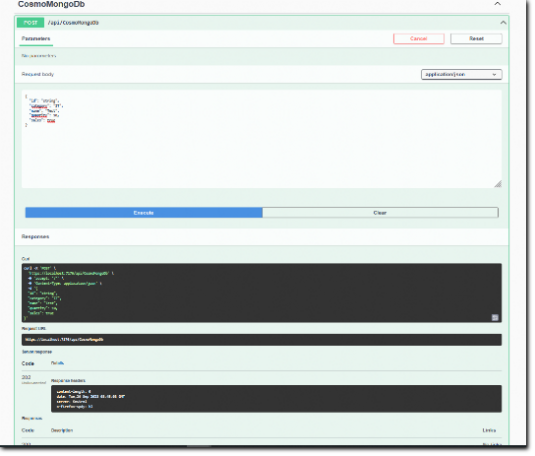
Task: Click the "Curl" label
Action: [x=26, y=259]
